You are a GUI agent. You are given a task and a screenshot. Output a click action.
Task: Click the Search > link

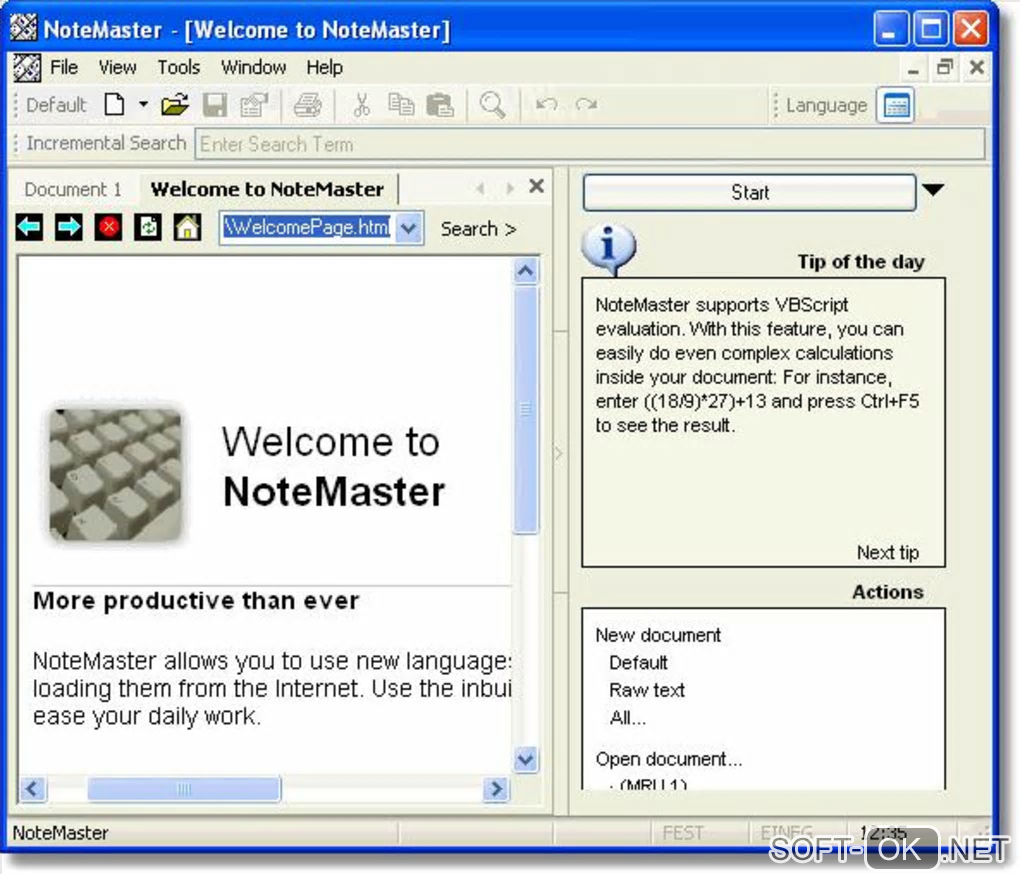click(x=478, y=229)
